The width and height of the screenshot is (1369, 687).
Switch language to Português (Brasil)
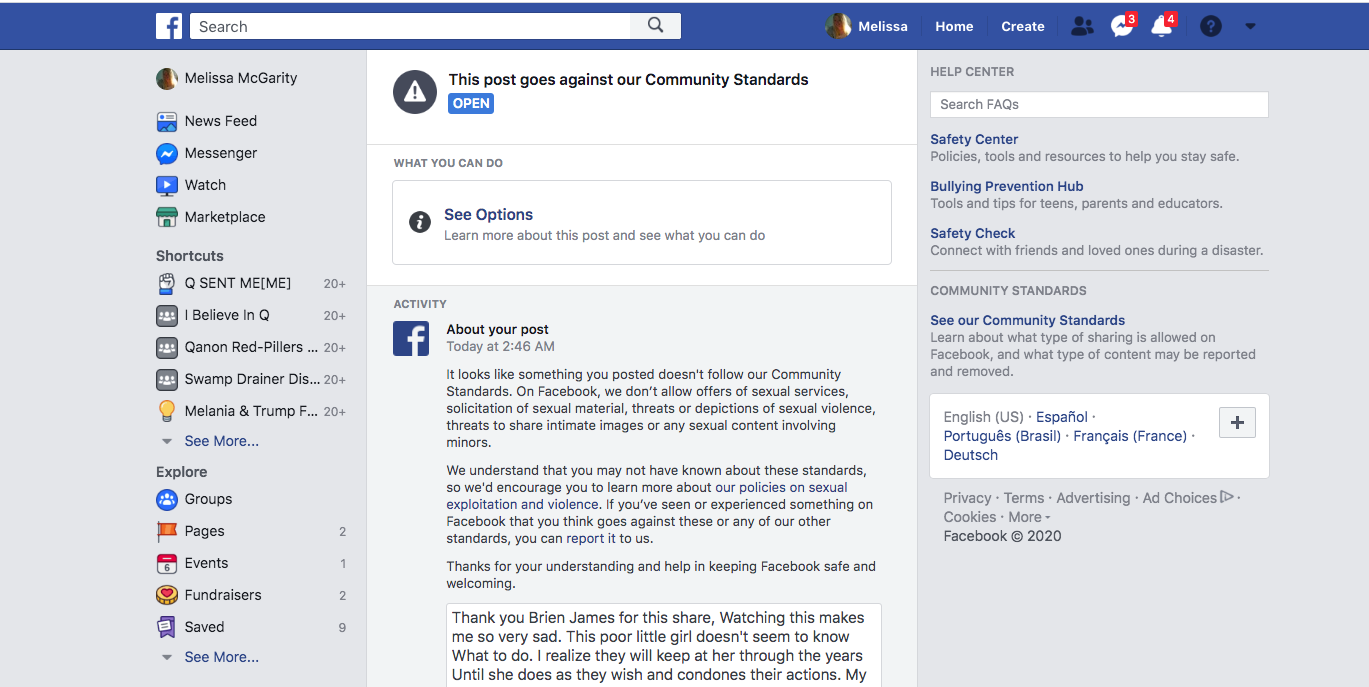click(1002, 436)
